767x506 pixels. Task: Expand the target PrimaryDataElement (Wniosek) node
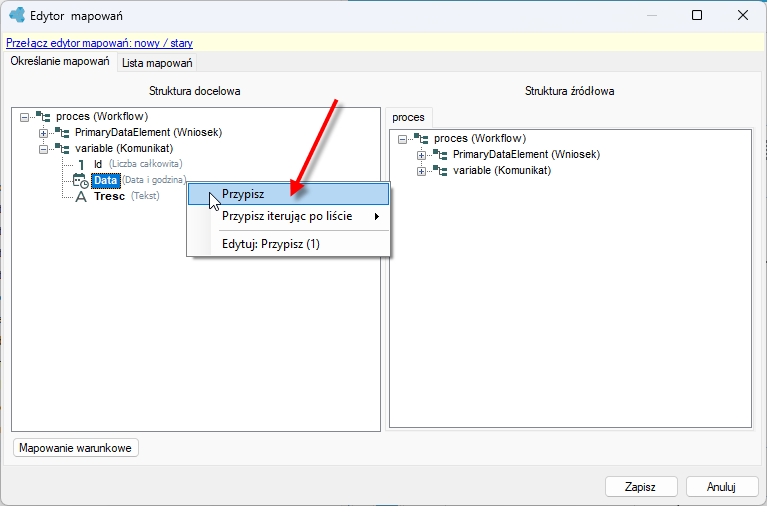(43, 133)
